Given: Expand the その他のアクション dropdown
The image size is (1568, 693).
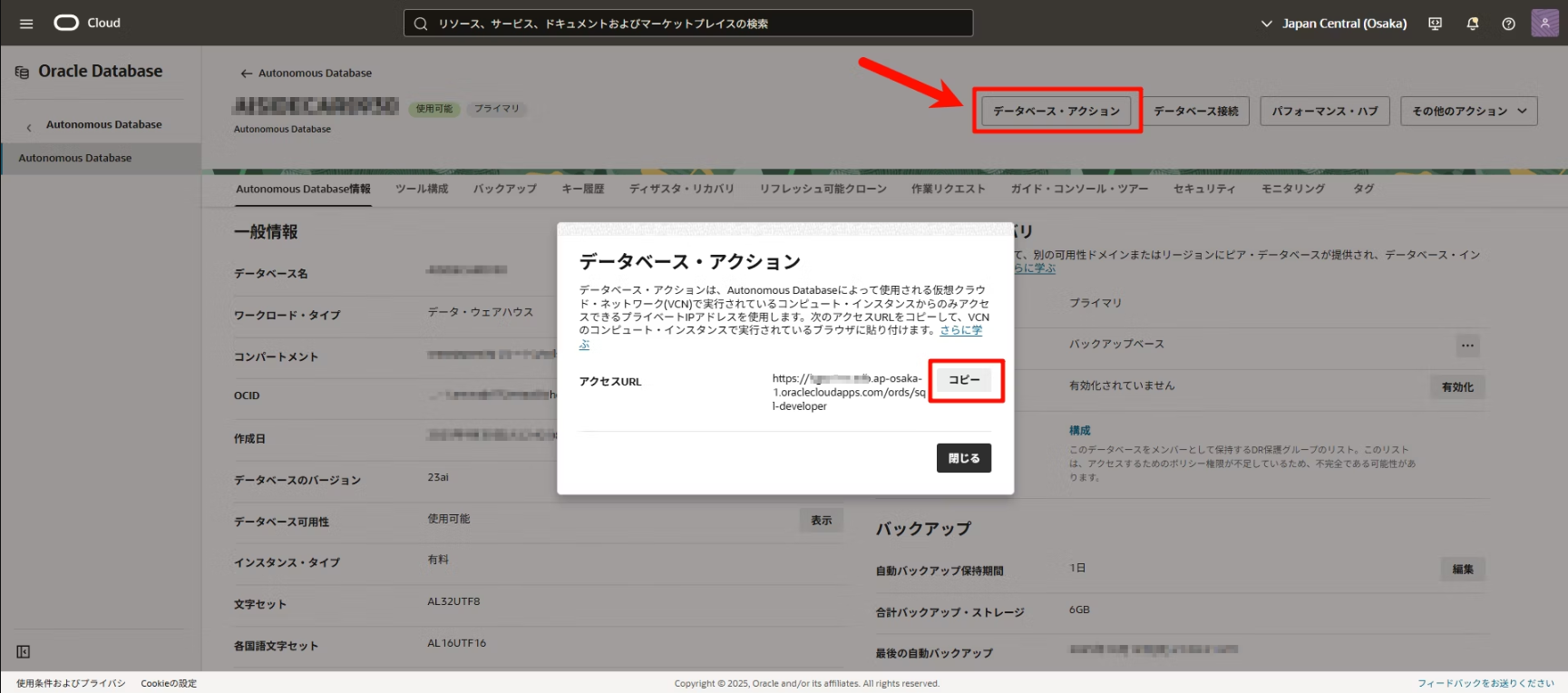Looking at the screenshot, I should pos(1468,111).
